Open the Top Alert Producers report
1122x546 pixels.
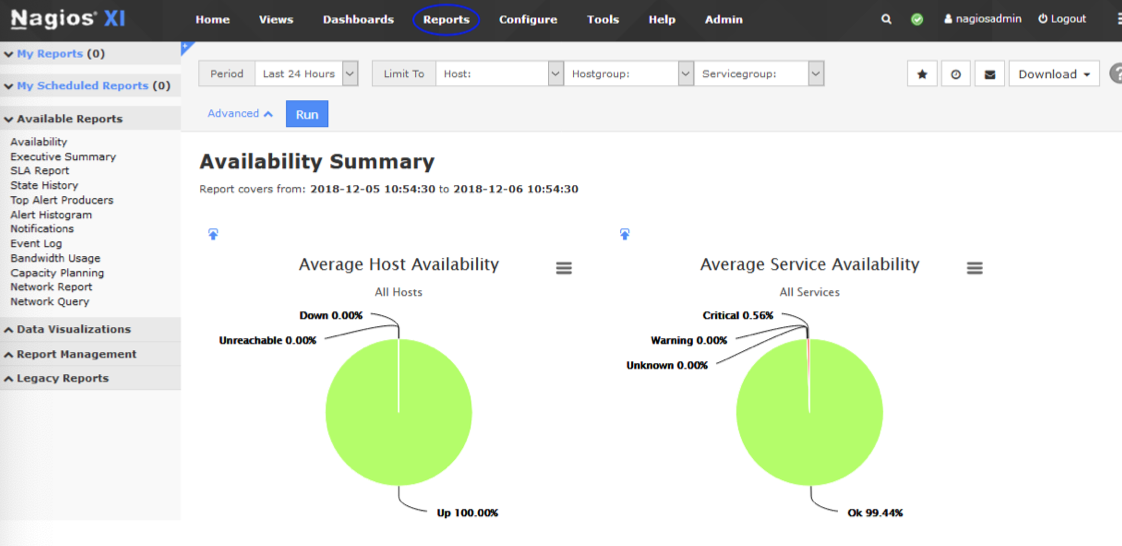[x=62, y=200]
